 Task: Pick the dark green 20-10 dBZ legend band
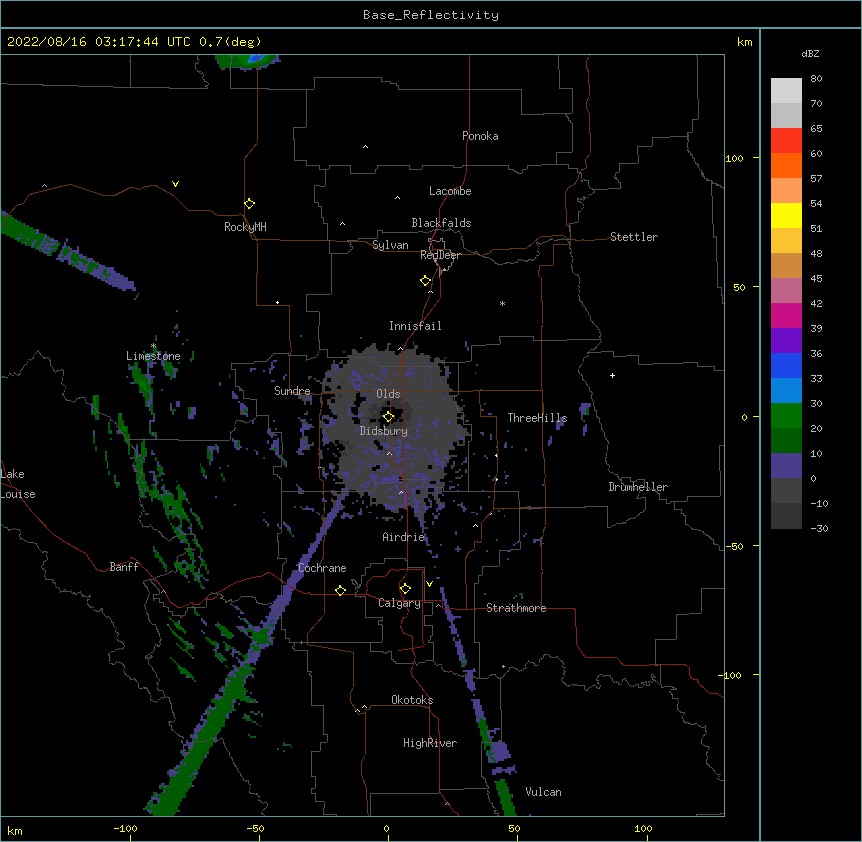[786, 440]
